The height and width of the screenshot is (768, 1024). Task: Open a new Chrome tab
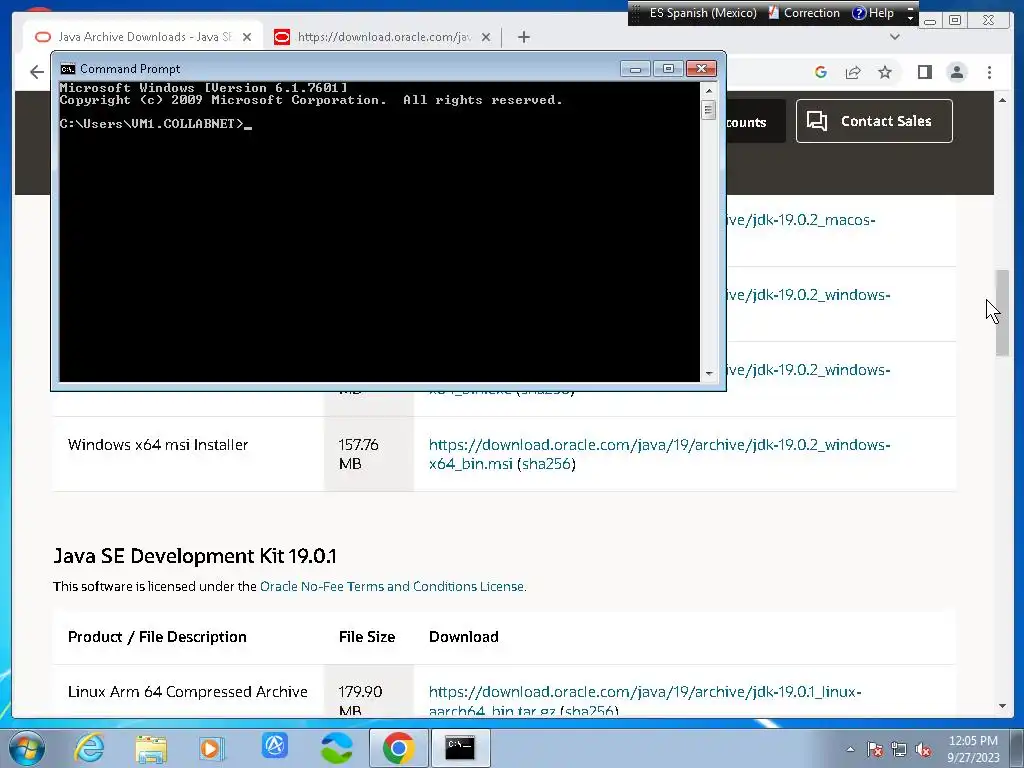point(524,37)
